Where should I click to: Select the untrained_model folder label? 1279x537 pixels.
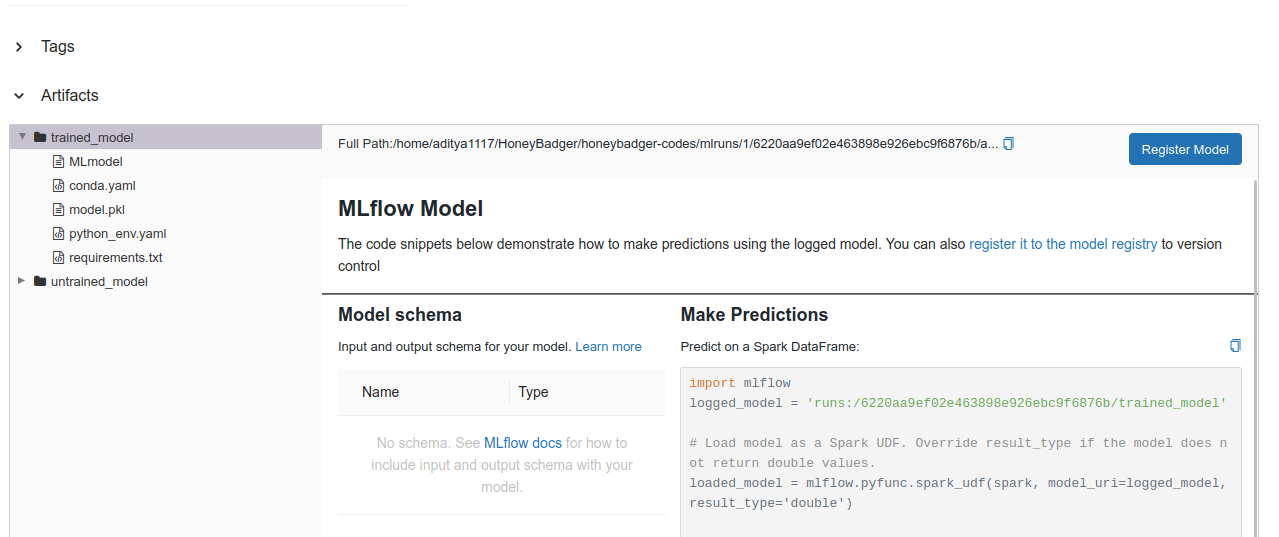pyautogui.click(x=99, y=281)
